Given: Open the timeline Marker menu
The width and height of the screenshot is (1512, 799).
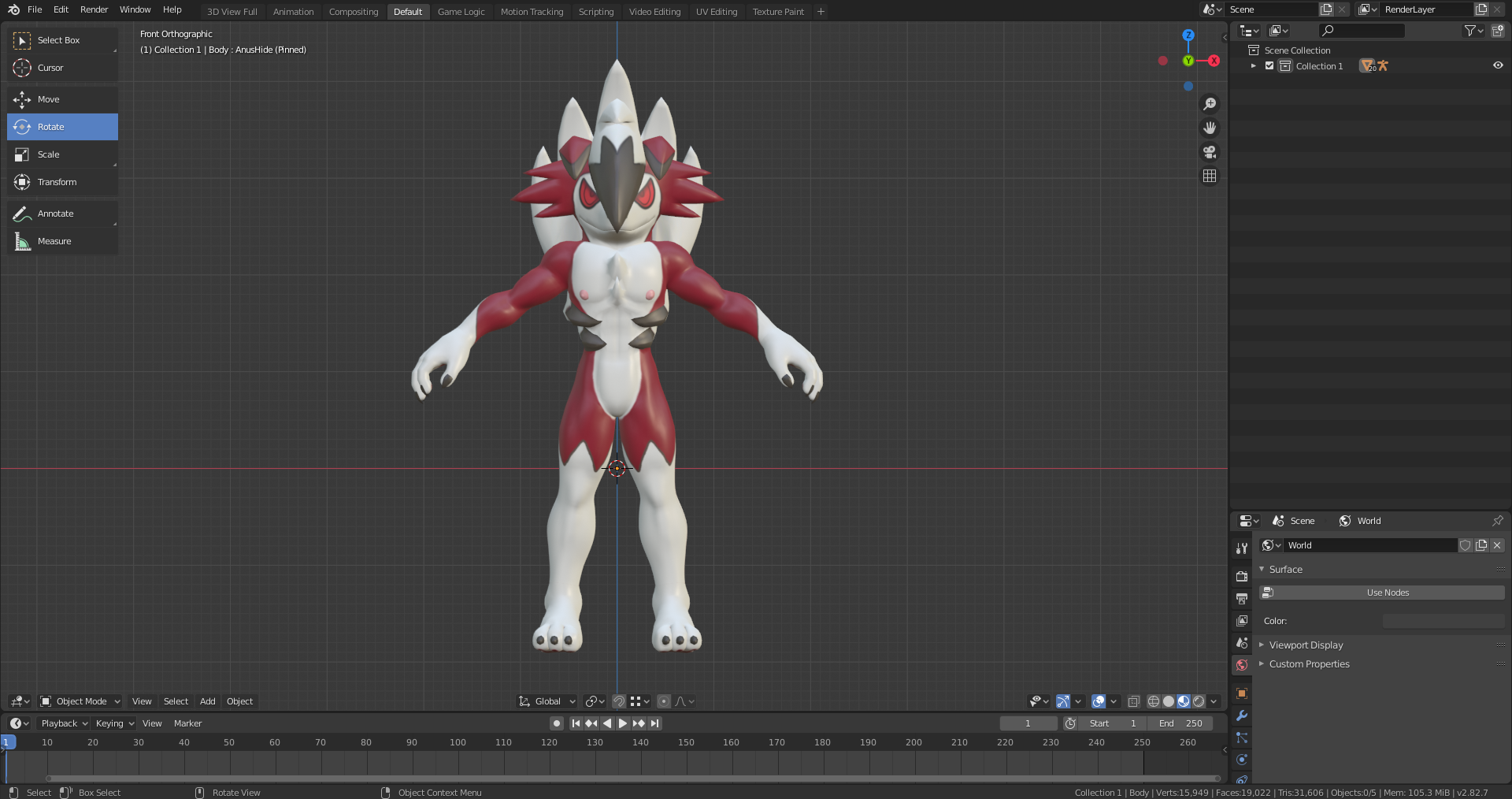Looking at the screenshot, I should coord(187,723).
